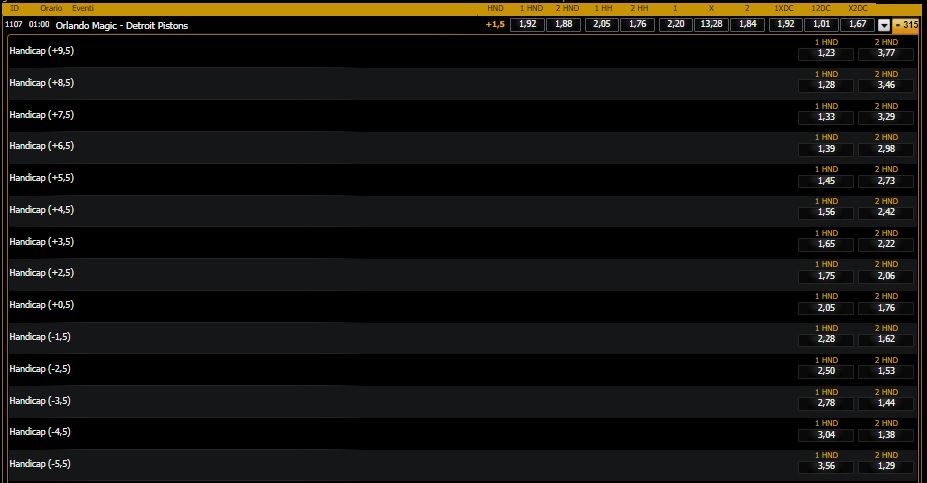
Task: Click the +1,5 main handicap value
Action: pyautogui.click(x=495, y=24)
